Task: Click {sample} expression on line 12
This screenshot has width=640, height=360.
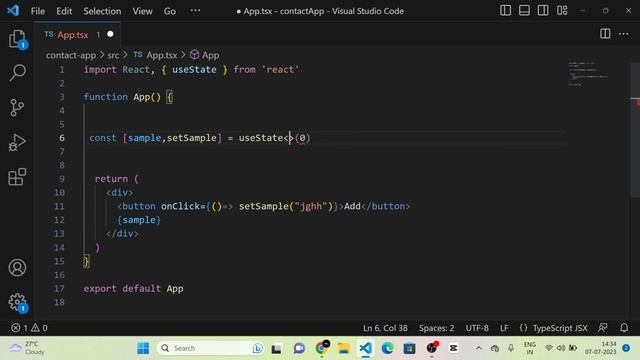Action: (x=139, y=220)
